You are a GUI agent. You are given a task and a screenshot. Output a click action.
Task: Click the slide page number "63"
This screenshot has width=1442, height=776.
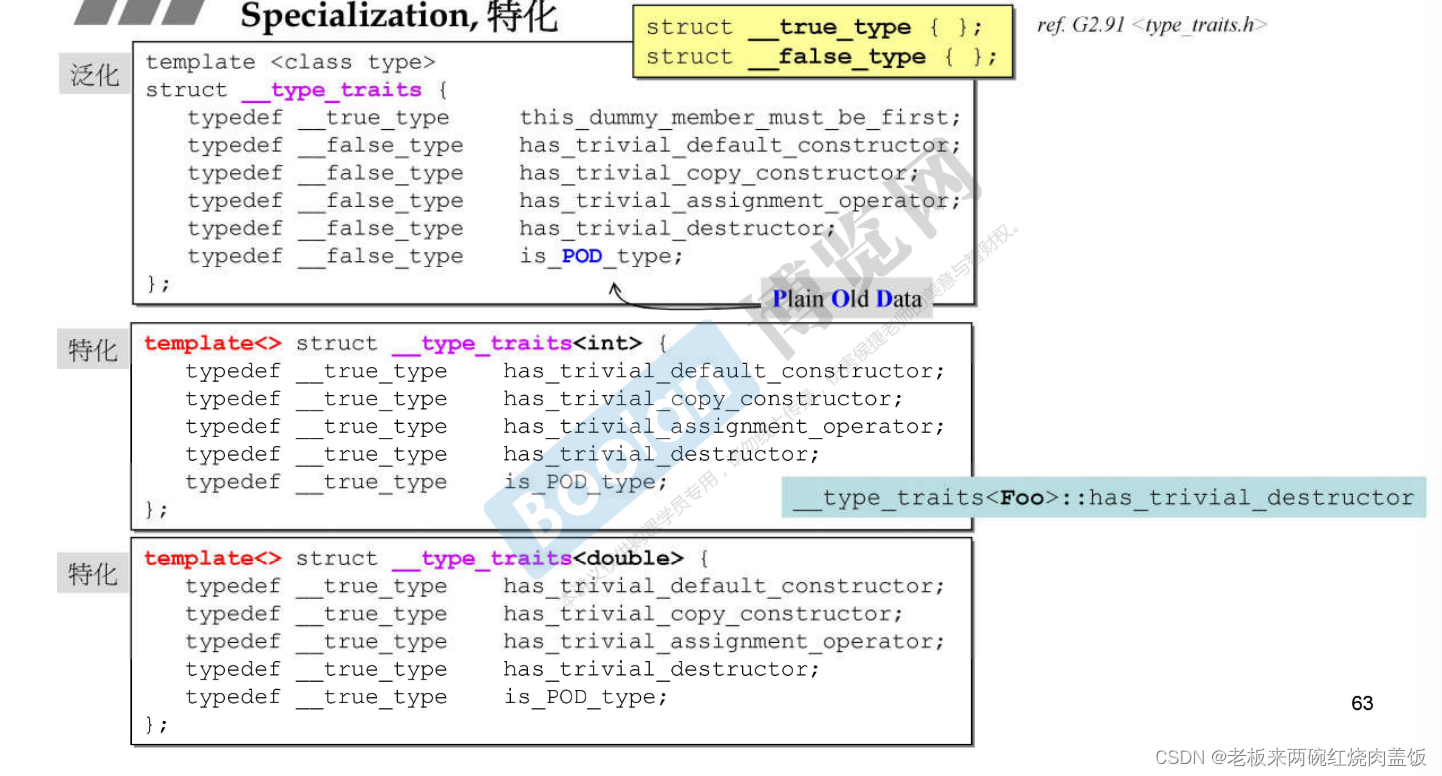point(1362,703)
